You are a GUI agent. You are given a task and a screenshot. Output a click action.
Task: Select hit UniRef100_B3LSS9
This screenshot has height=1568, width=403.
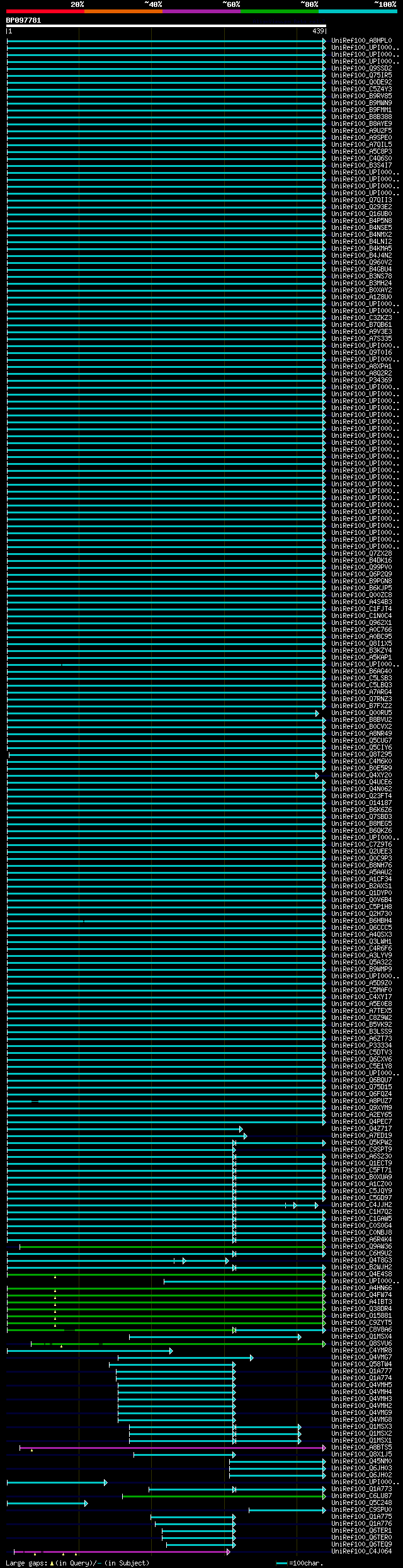click(x=361, y=1032)
